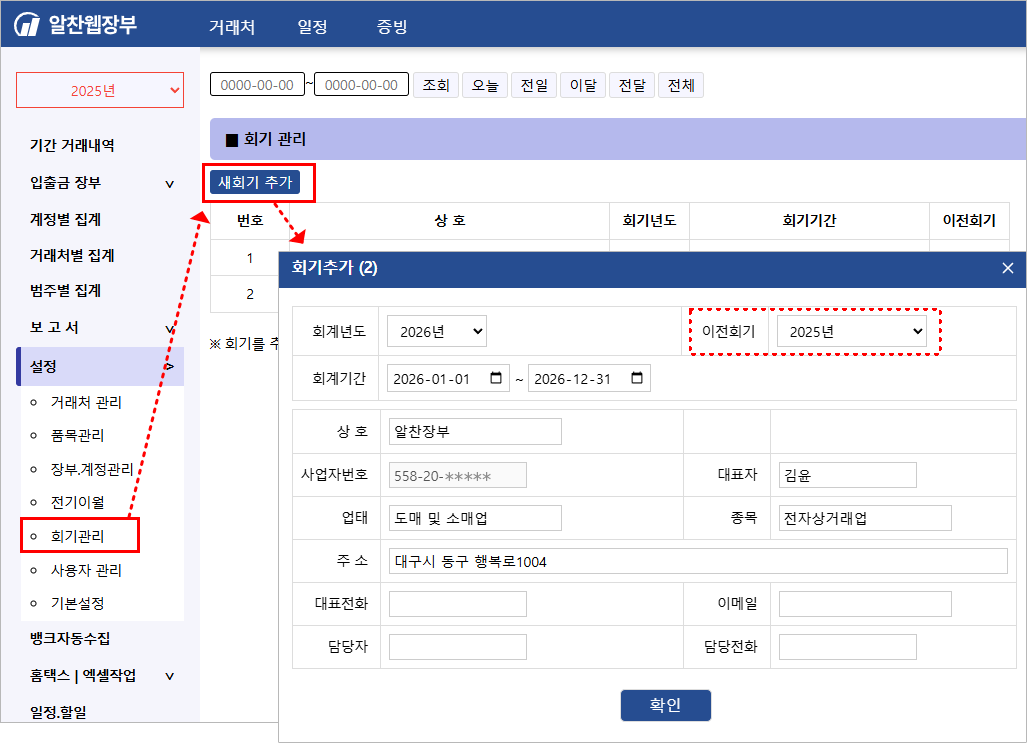This screenshot has height=743, width=1027.
Task: Expand the 입출금 장부 menu arrow
Action: pos(170,184)
